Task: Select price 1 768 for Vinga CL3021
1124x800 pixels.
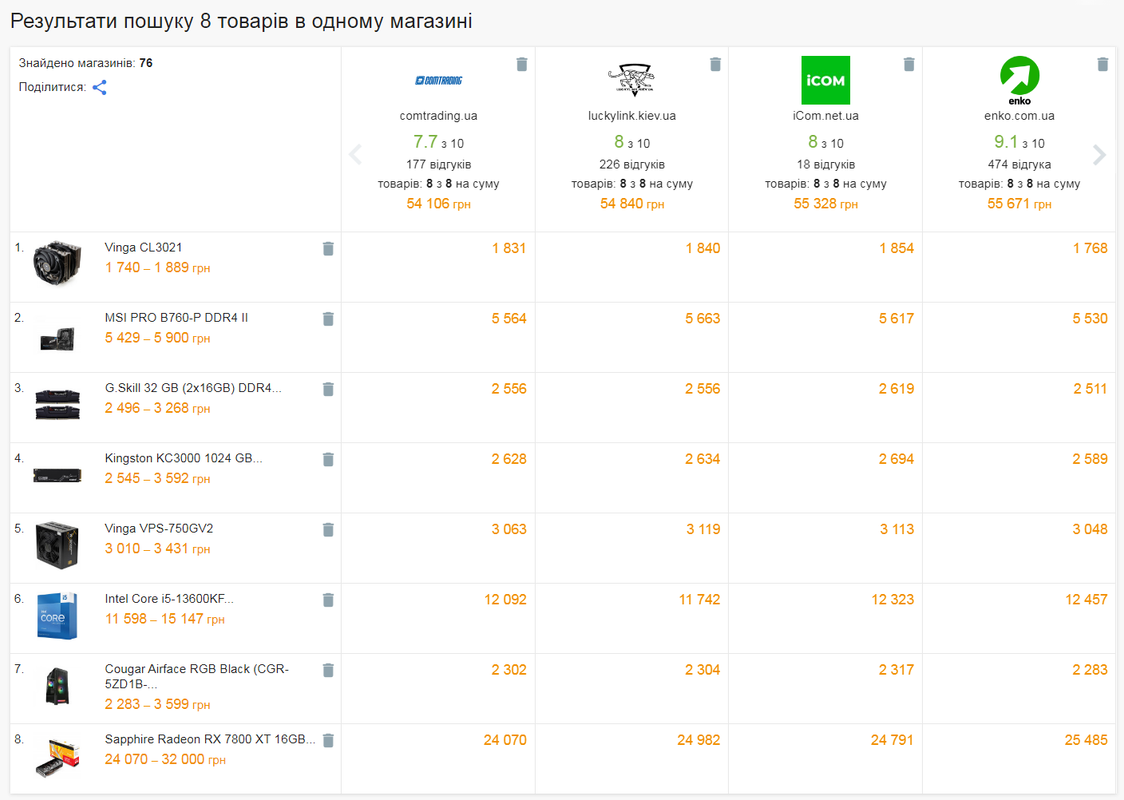Action: pyautogui.click(x=1090, y=248)
